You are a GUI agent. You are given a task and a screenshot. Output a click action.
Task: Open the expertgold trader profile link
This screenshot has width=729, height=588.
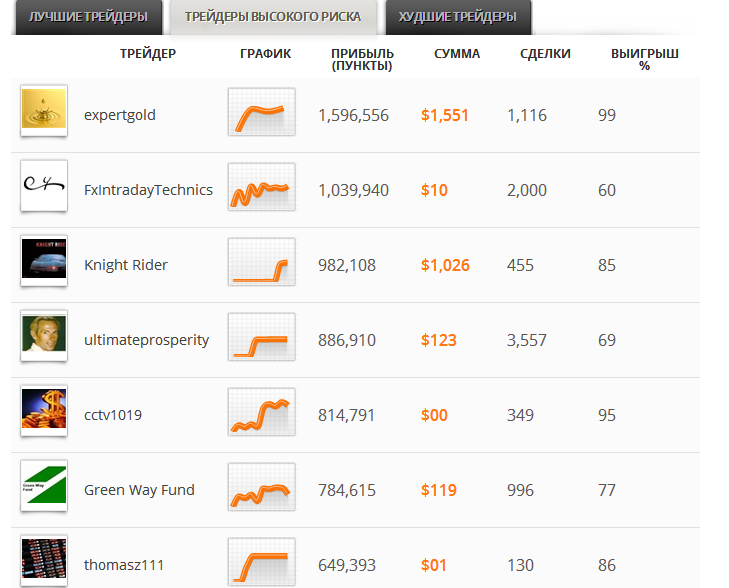click(120, 115)
